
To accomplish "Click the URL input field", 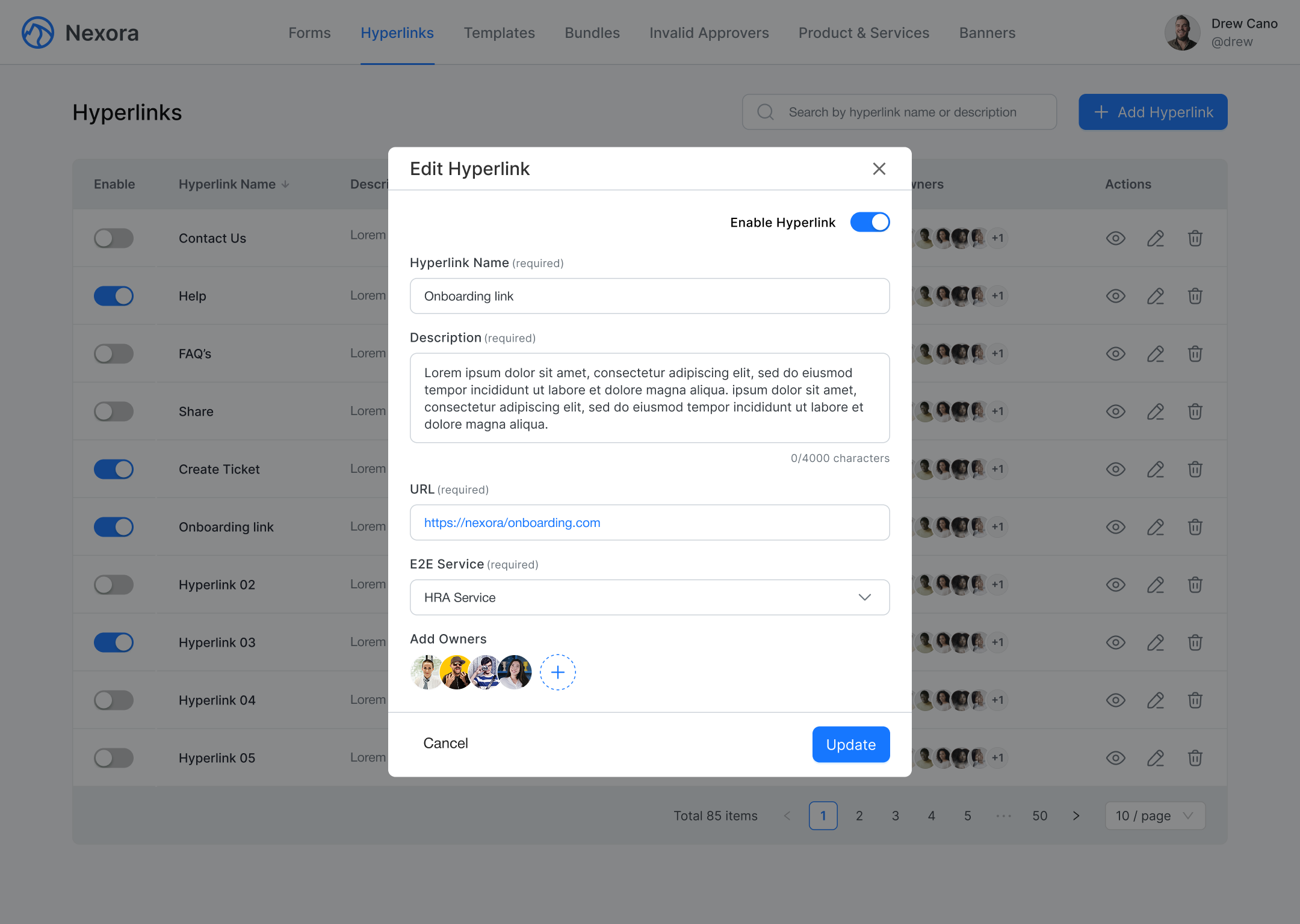I will coord(649,523).
